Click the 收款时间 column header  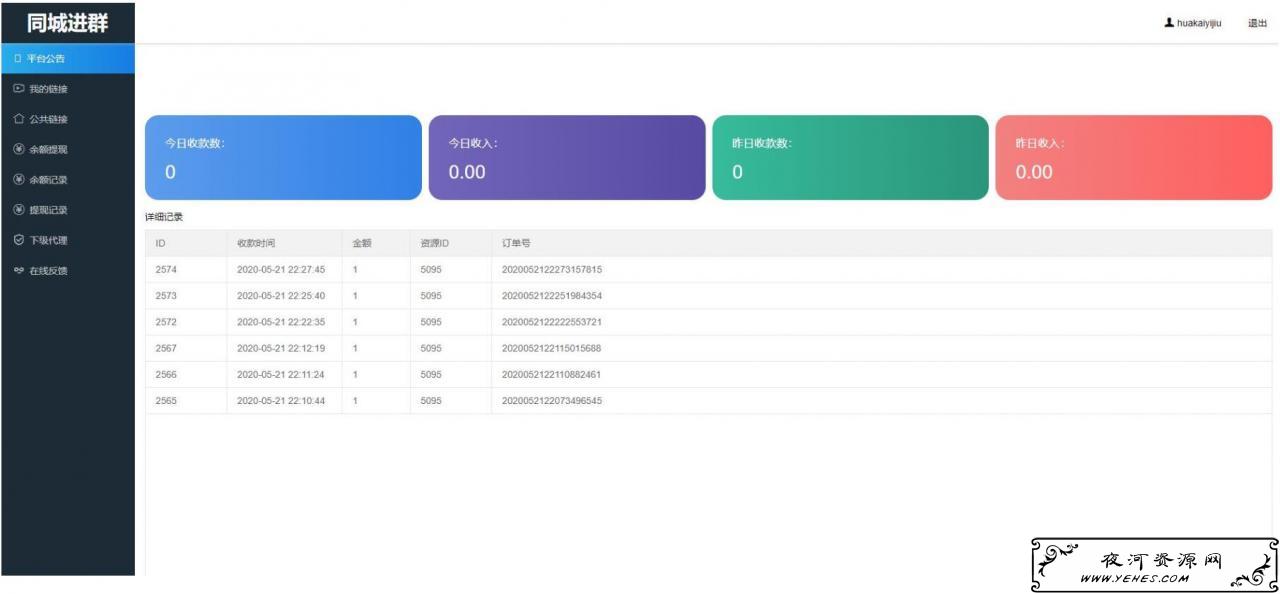click(256, 243)
